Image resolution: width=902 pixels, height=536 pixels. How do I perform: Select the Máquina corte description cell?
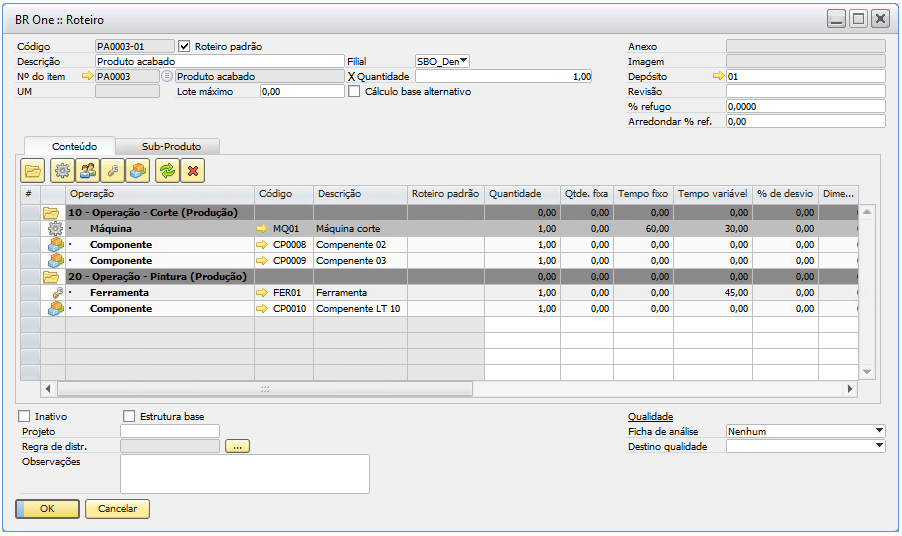coord(361,228)
